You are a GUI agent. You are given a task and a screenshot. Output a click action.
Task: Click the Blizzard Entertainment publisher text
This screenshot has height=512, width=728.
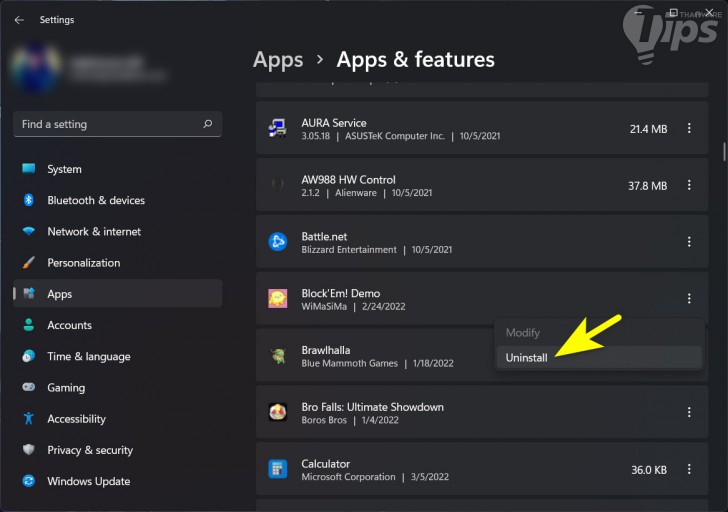[349, 250]
